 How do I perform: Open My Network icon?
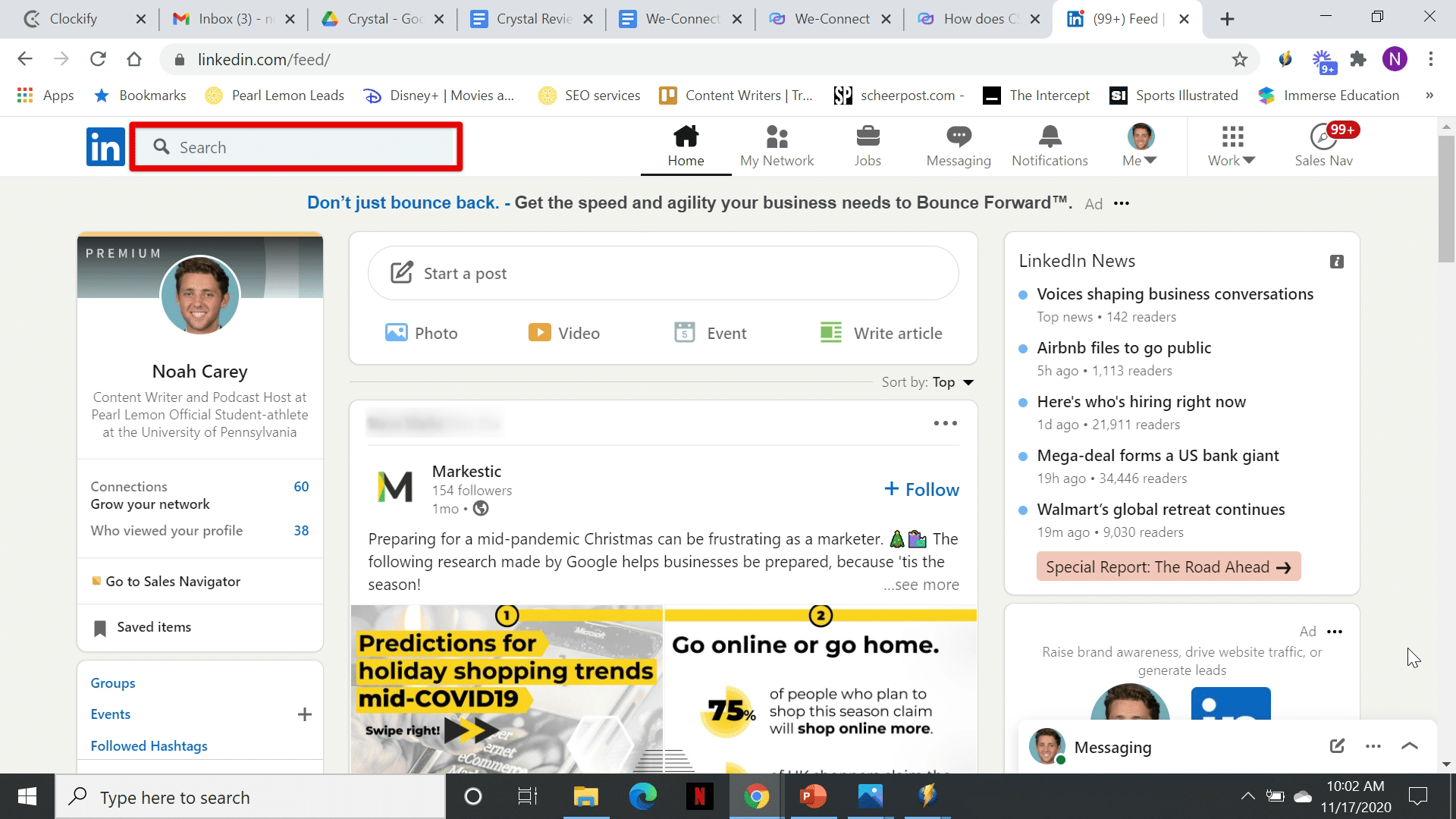click(777, 136)
